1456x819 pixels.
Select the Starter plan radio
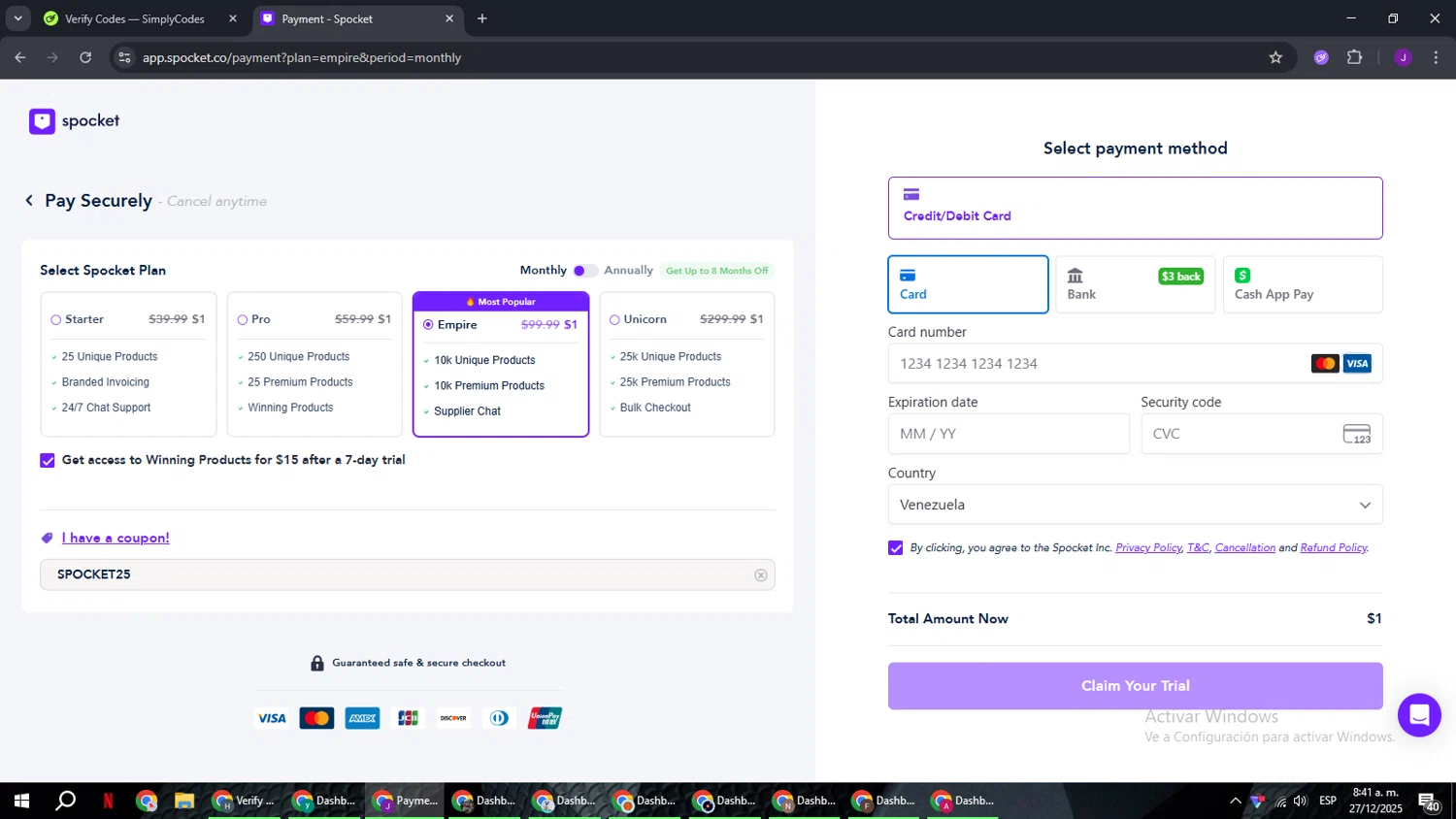(x=55, y=320)
